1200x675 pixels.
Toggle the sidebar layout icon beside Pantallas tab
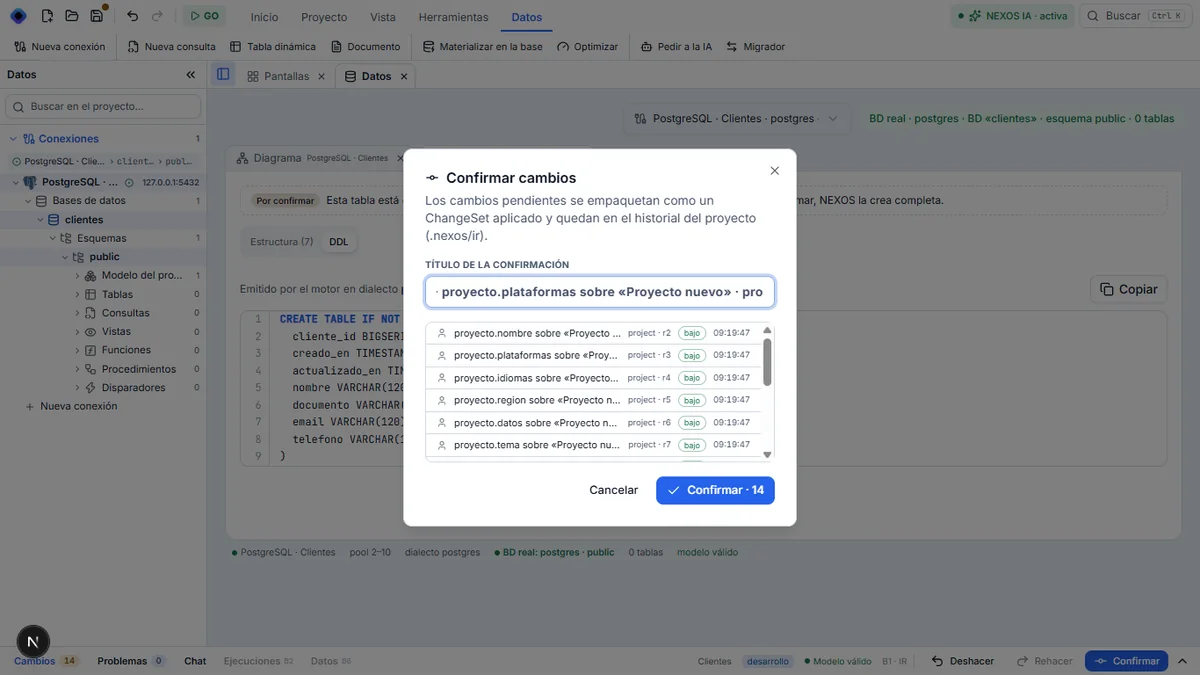click(x=223, y=75)
